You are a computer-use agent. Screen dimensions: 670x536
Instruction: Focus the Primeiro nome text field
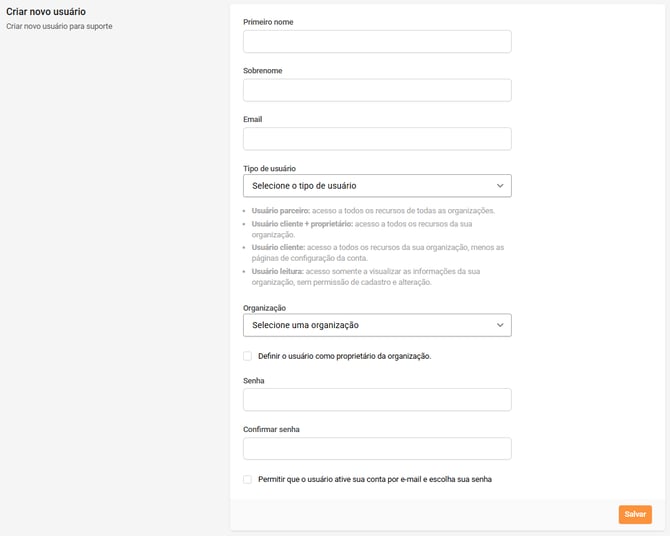377,41
